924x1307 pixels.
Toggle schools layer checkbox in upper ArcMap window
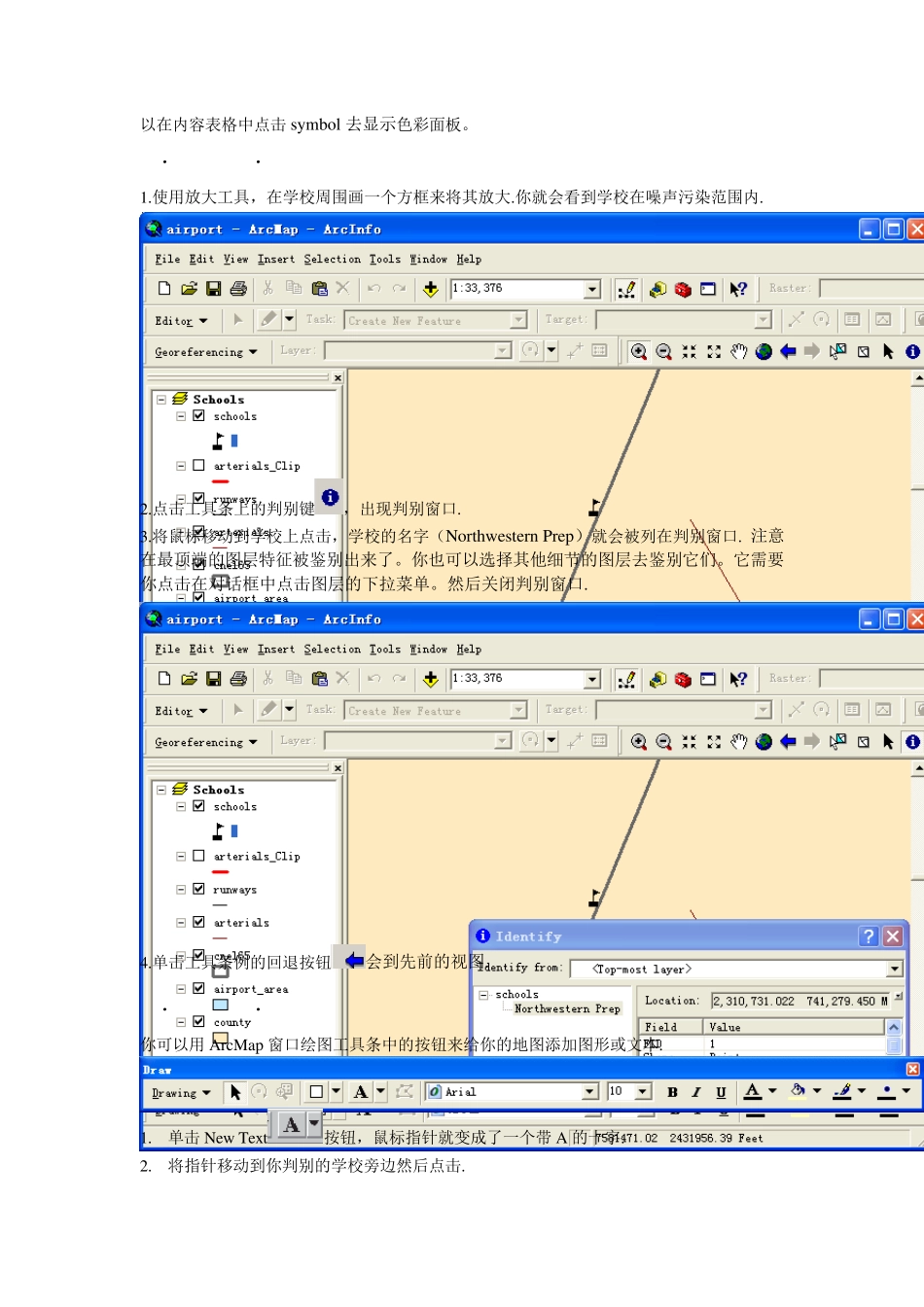[x=198, y=415]
